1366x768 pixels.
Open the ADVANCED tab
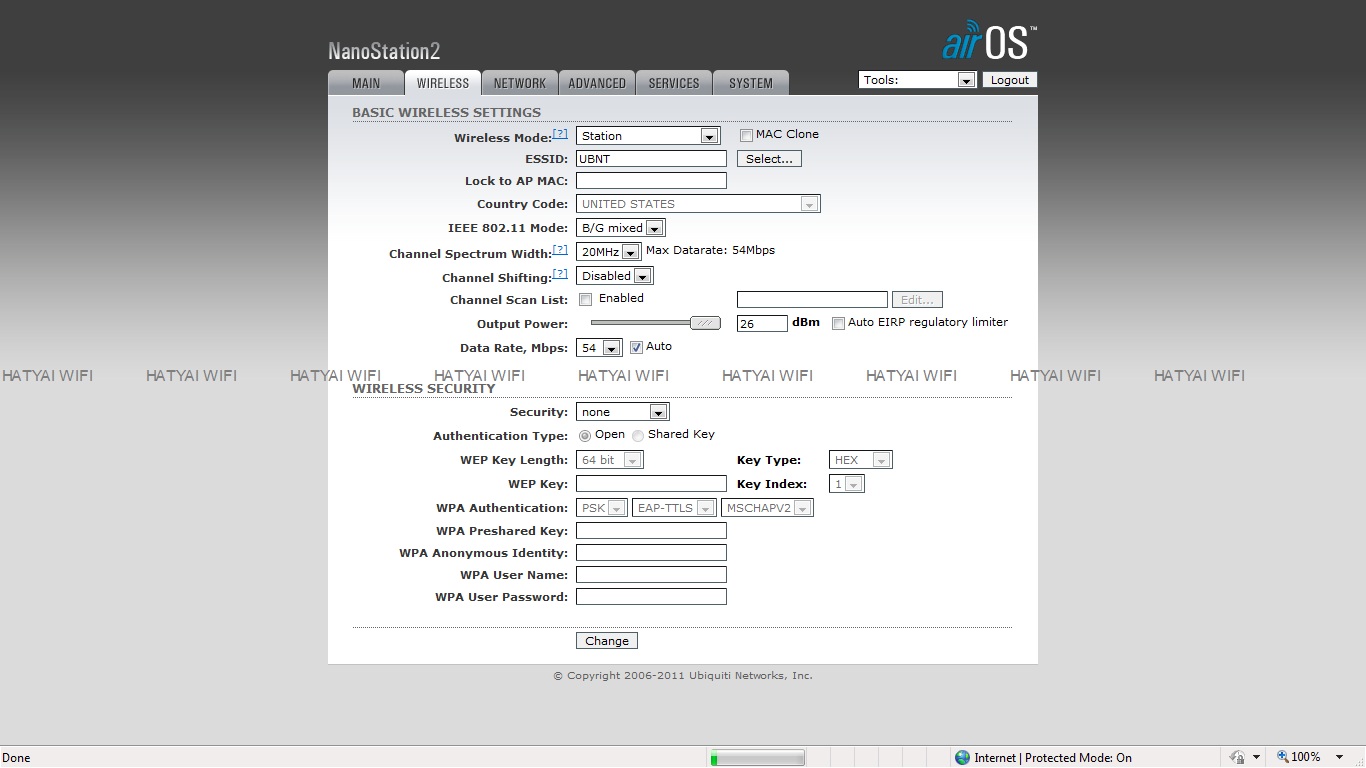(x=597, y=83)
